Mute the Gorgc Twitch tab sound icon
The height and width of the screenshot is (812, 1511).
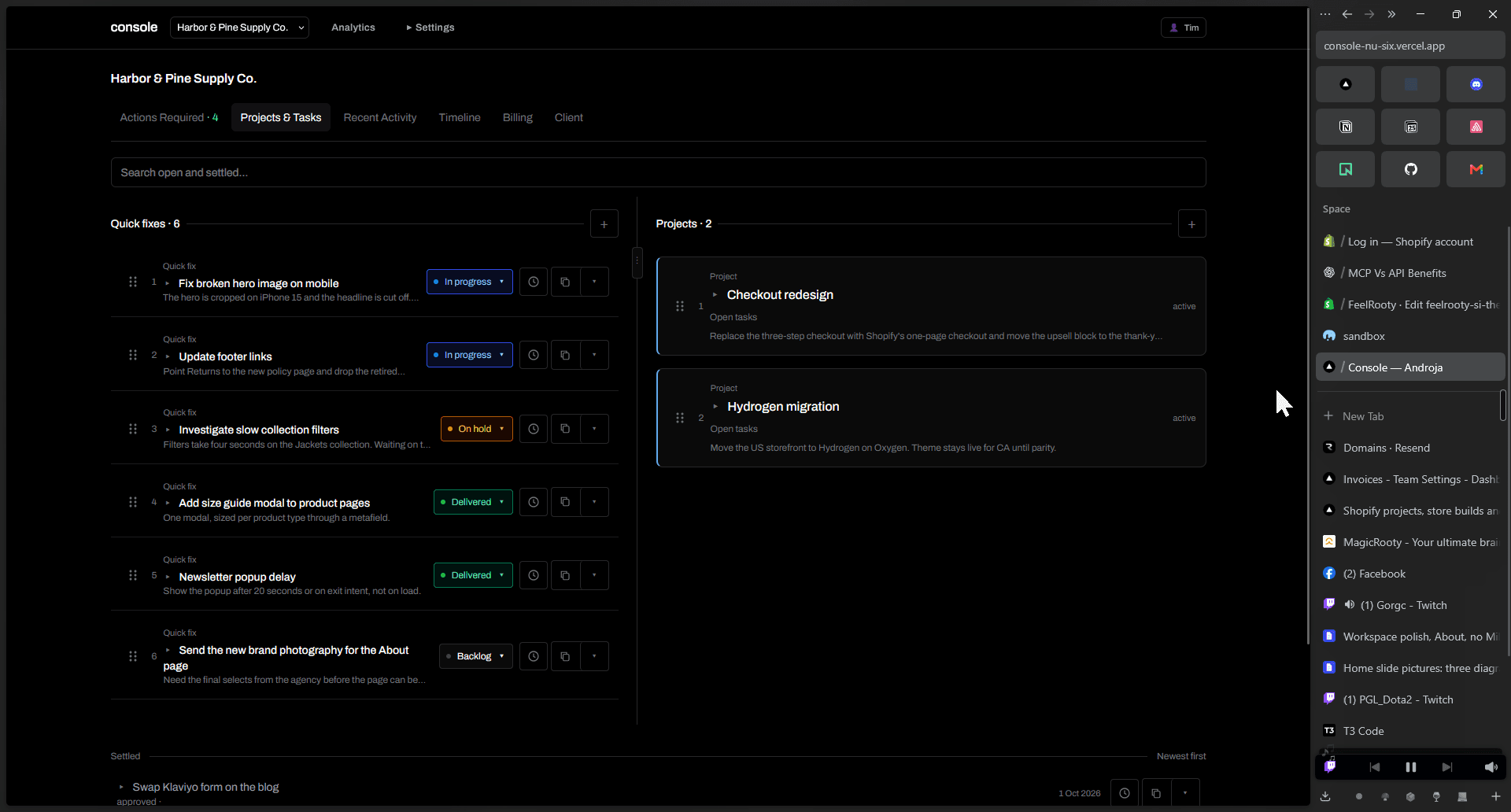point(1349,605)
